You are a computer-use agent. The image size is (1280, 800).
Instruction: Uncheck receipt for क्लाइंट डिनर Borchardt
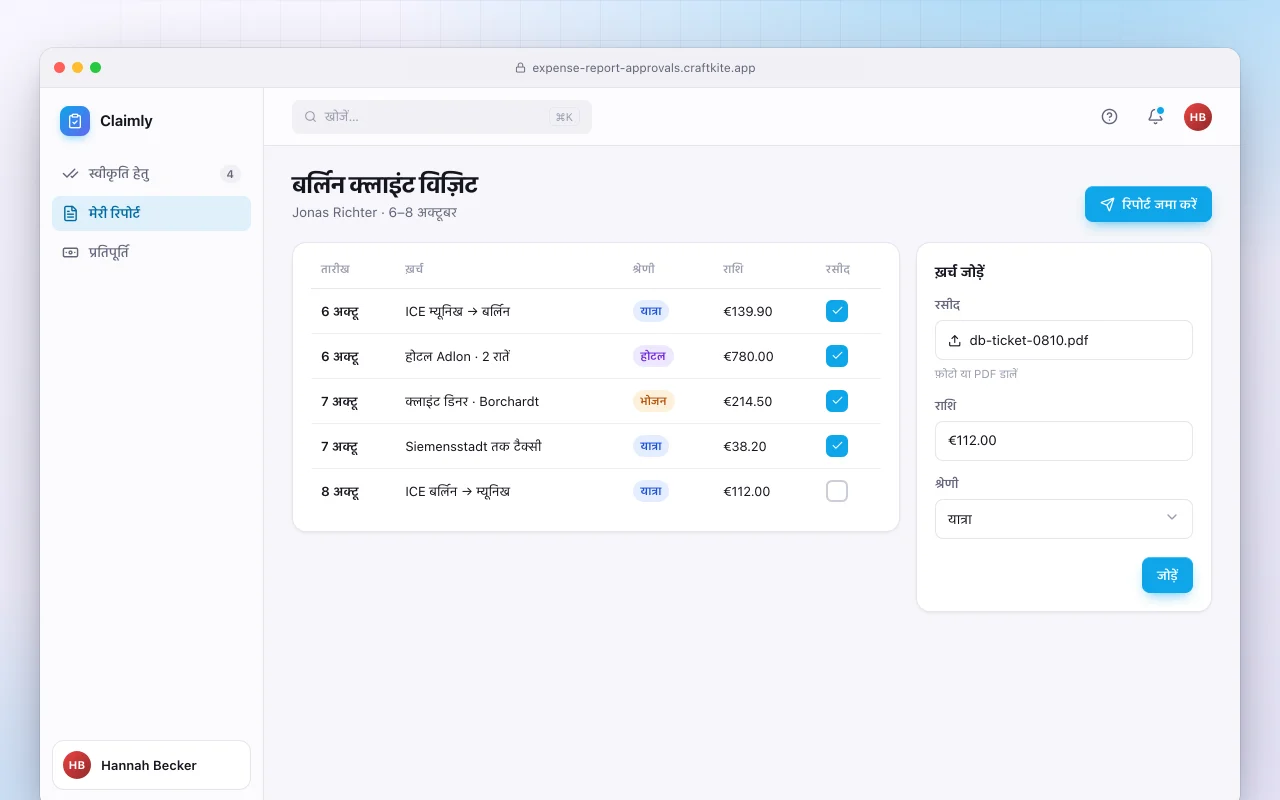tap(837, 401)
